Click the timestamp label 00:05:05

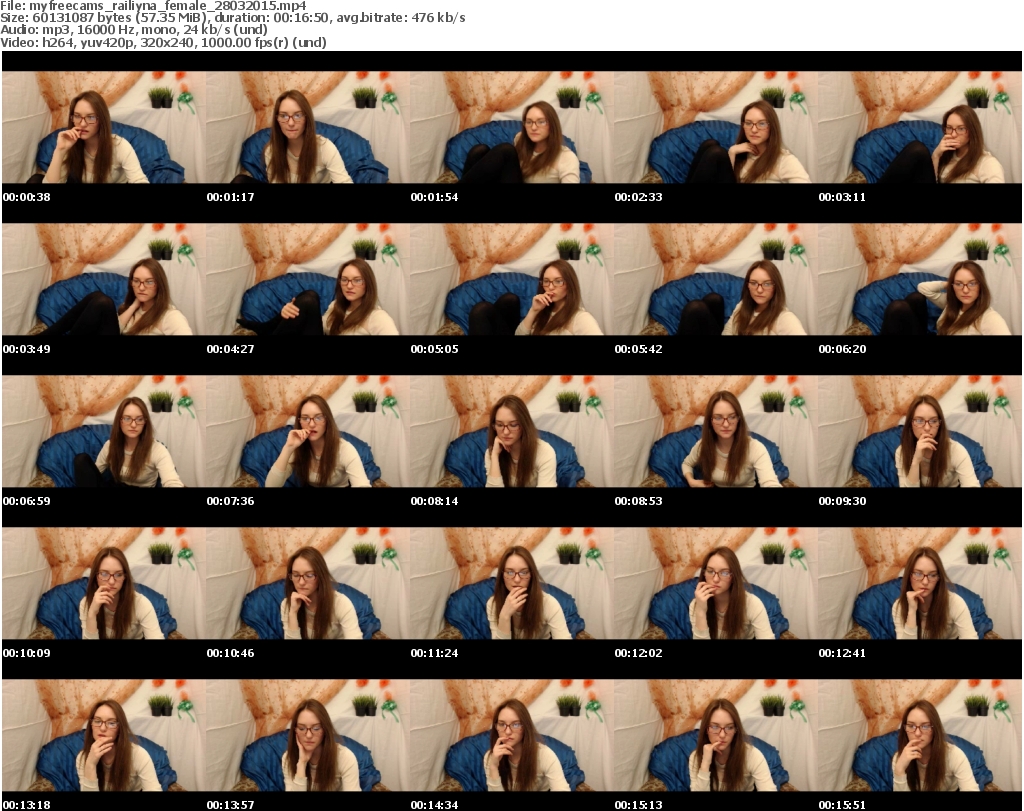point(434,349)
